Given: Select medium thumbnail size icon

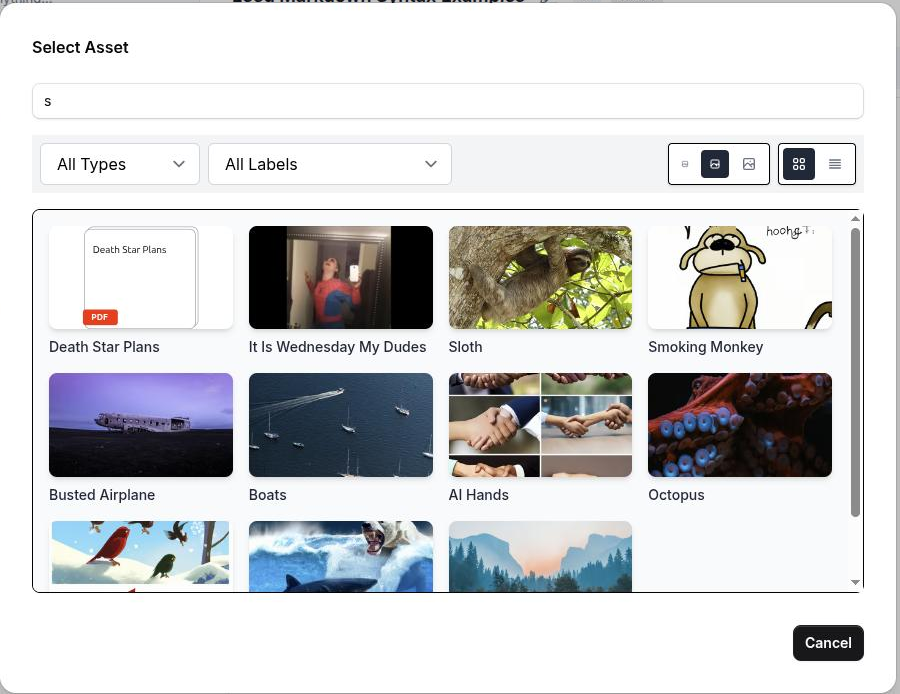Looking at the screenshot, I should click(715, 164).
